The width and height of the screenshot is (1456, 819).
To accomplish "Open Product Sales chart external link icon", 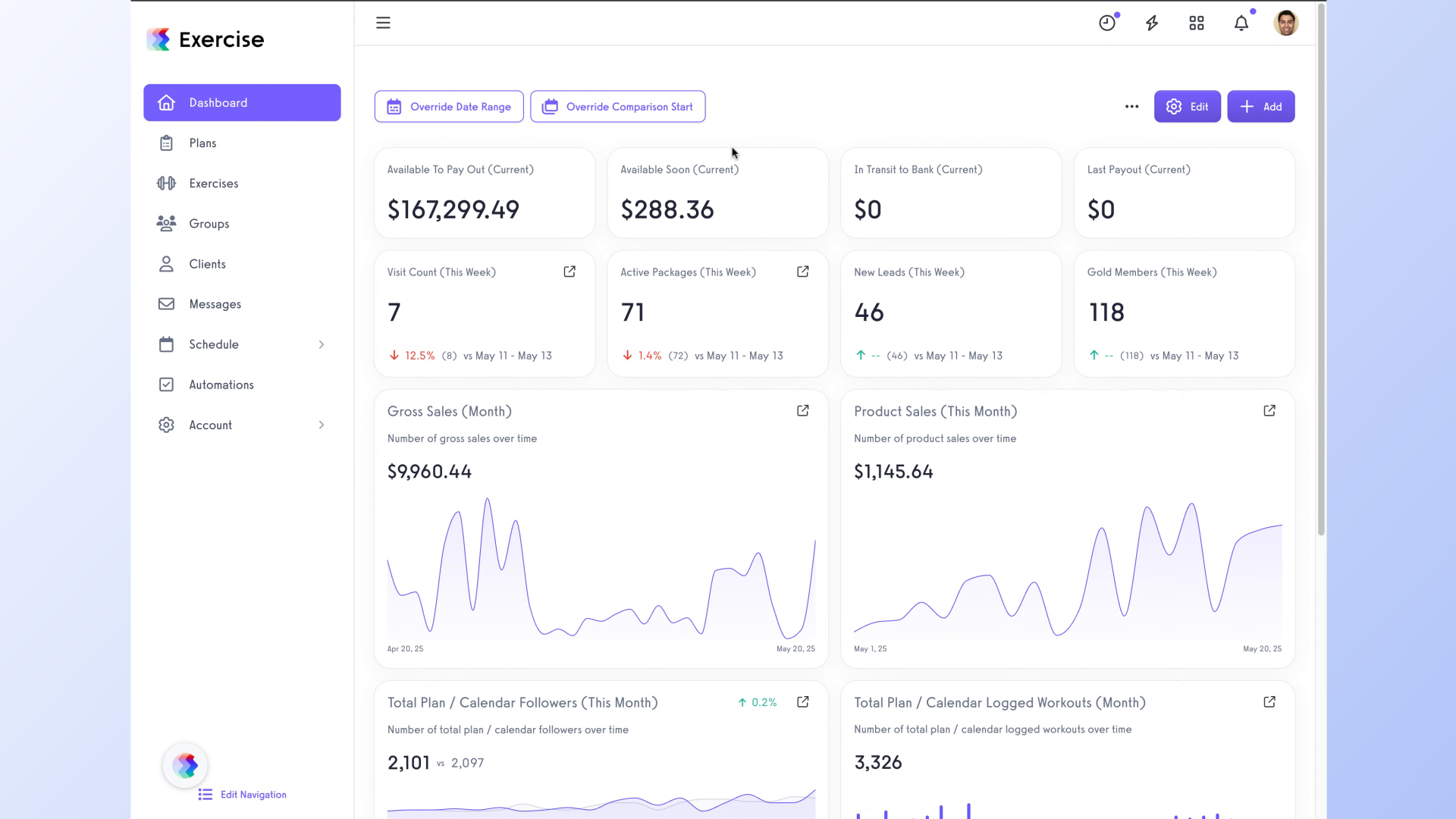I will click(x=1269, y=411).
